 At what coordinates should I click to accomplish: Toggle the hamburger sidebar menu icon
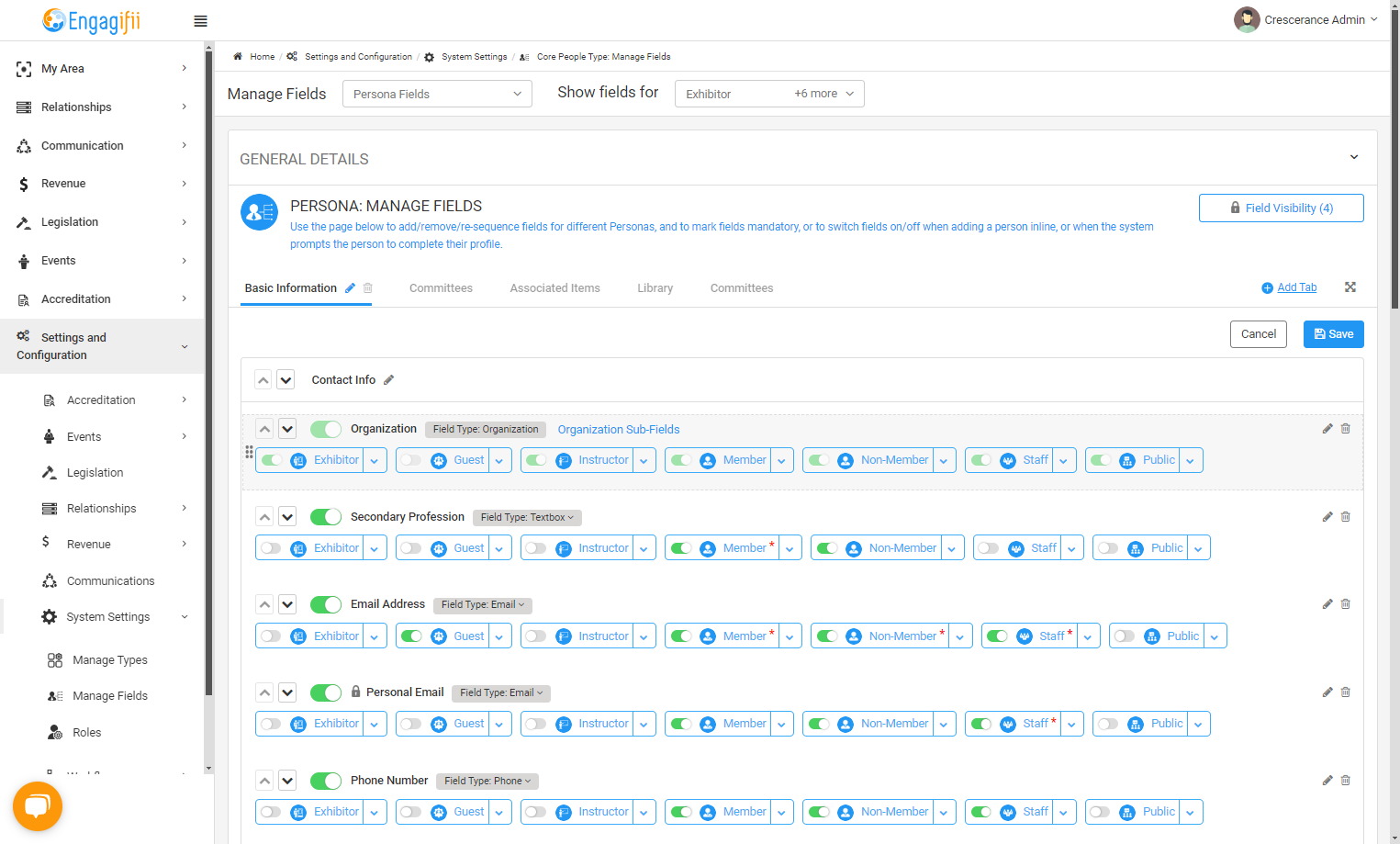point(200,21)
